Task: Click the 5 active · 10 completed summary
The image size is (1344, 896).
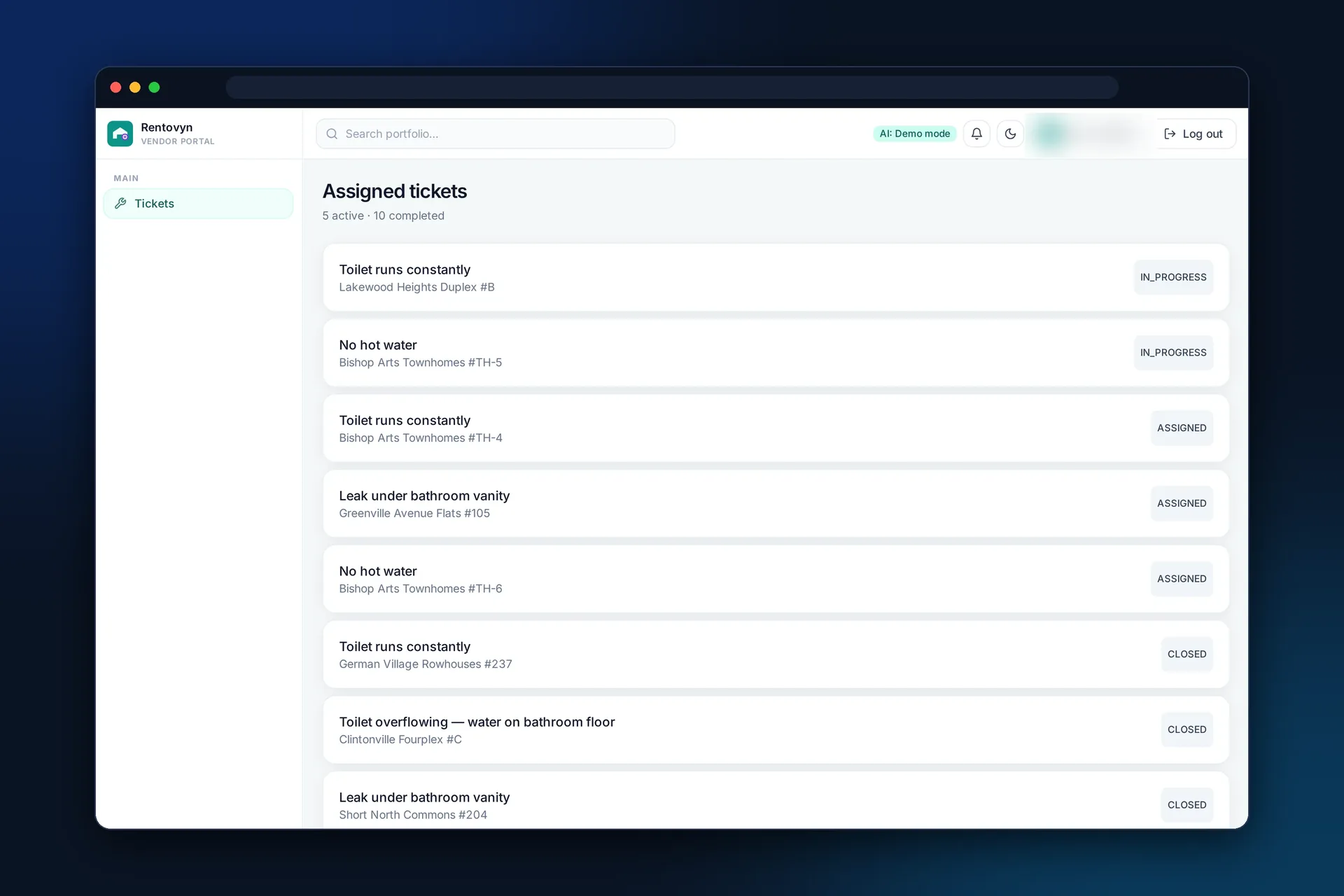Action: click(x=383, y=216)
